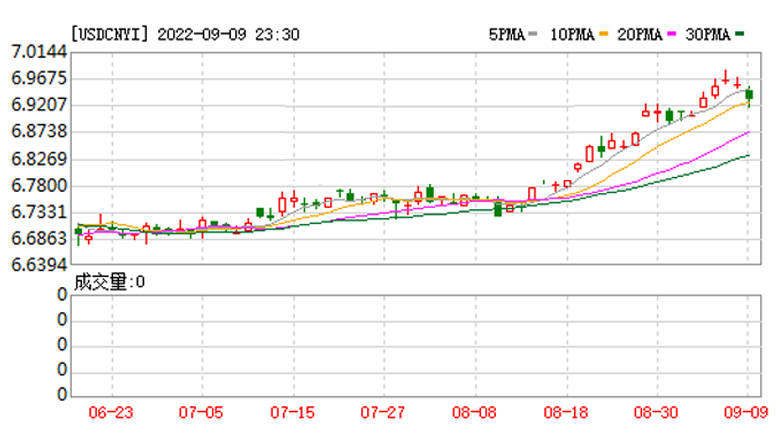Click the 07-05 date label
This screenshot has height=439, width=780.
pos(201,412)
